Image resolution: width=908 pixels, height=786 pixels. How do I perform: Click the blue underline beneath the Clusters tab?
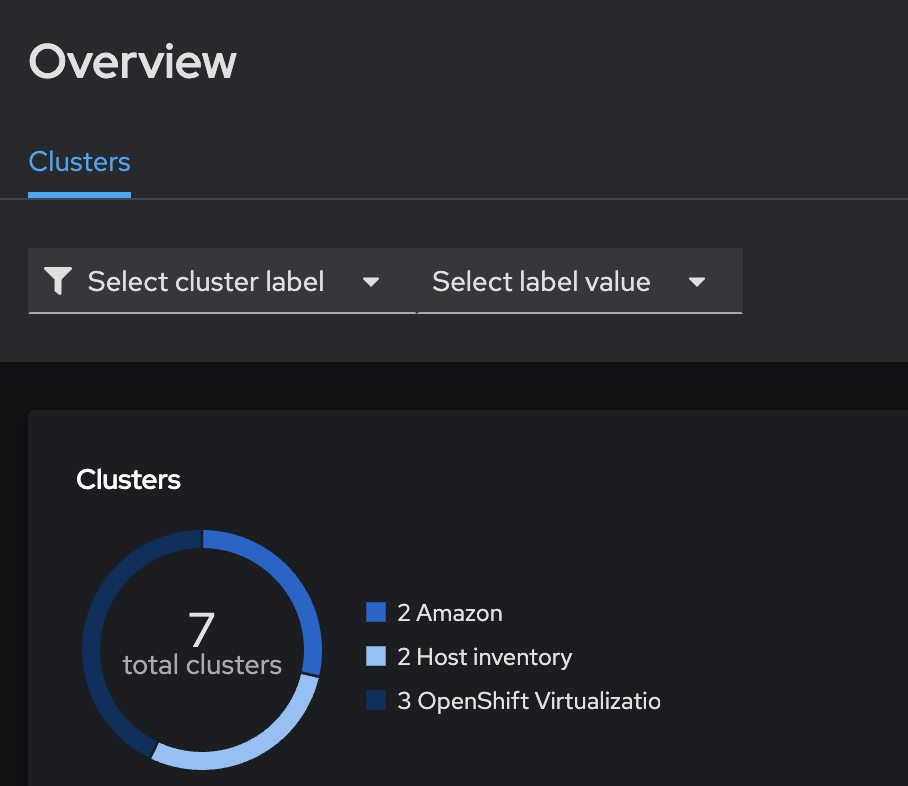click(x=79, y=194)
